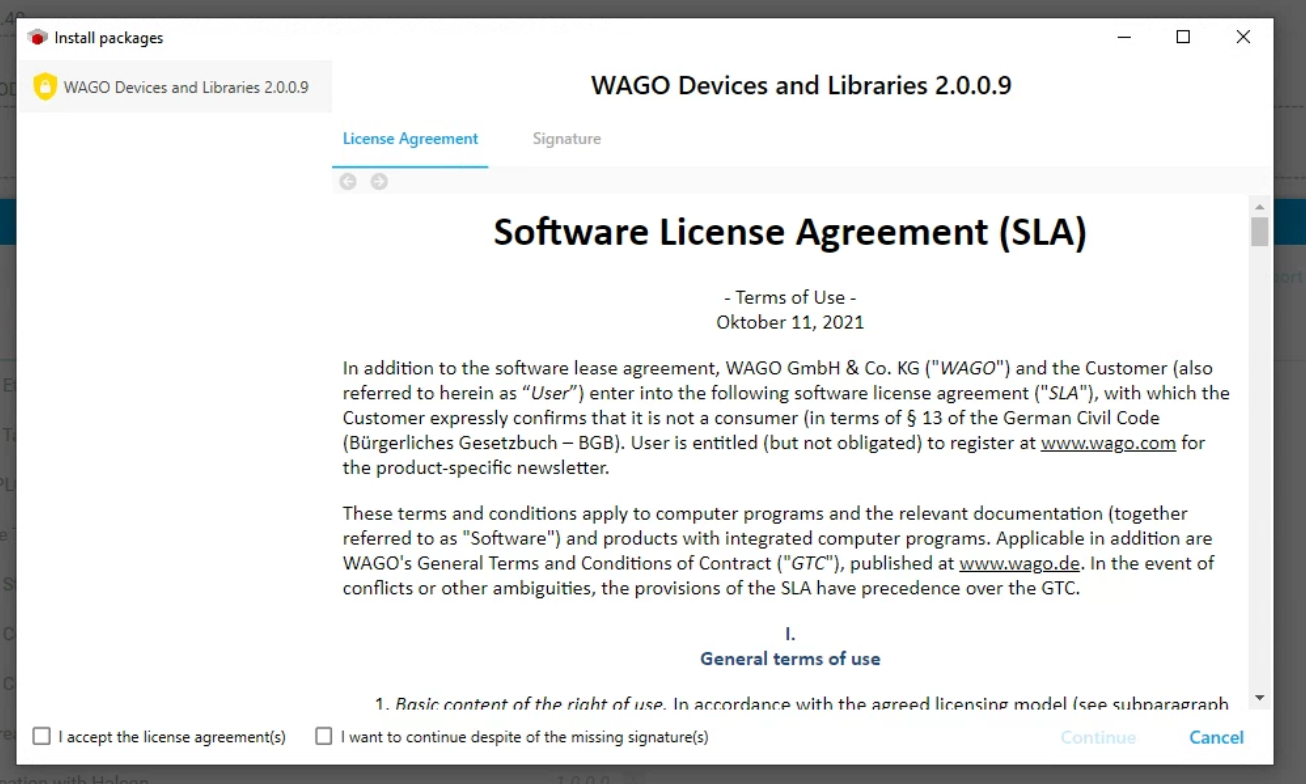Click the license viewer scrollbar thumb
This screenshot has height=784, width=1306.
pyautogui.click(x=1259, y=231)
